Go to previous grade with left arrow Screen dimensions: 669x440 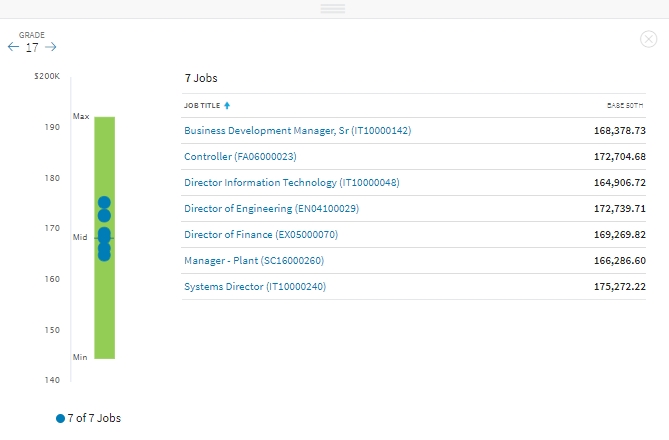13,47
